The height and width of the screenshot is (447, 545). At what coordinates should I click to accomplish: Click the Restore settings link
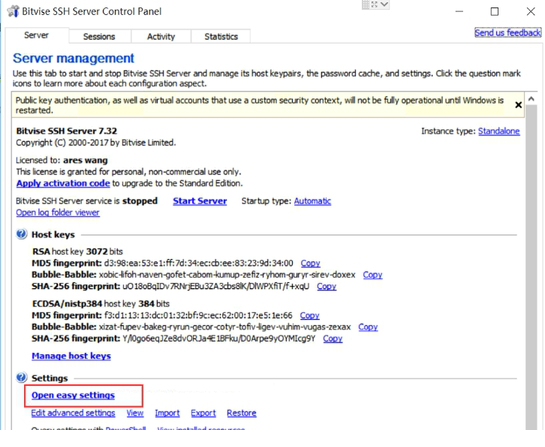tap(242, 413)
